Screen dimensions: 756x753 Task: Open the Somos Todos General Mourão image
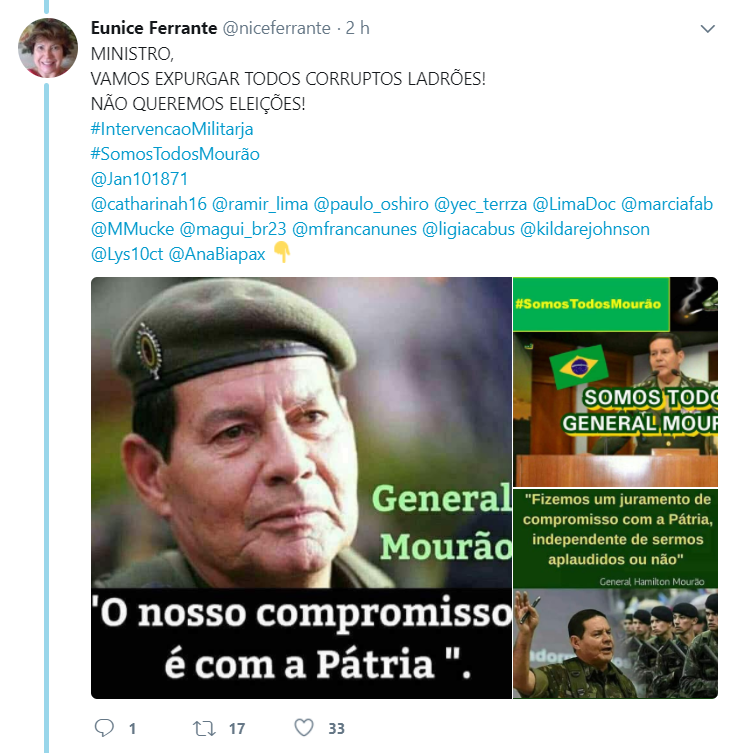[x=616, y=382]
